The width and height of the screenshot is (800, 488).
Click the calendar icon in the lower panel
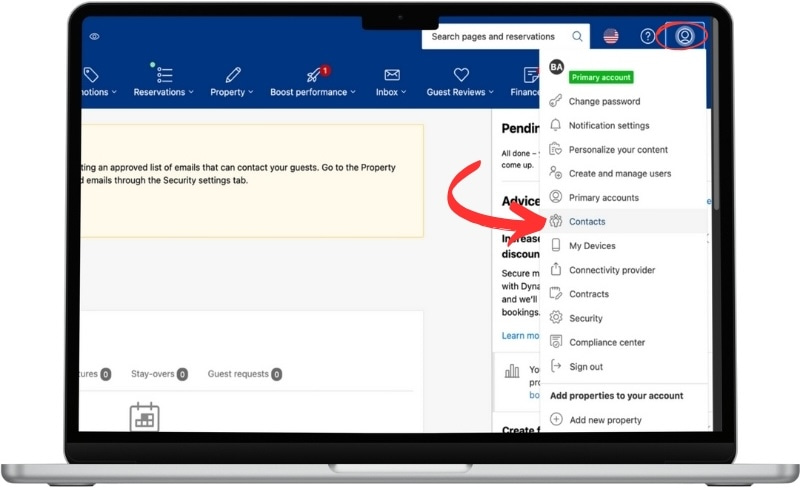144,417
